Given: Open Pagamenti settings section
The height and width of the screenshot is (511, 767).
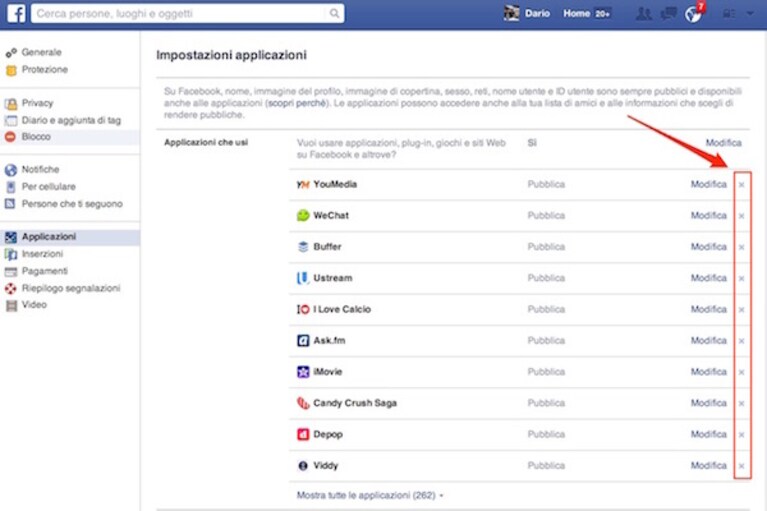Looking at the screenshot, I should [x=45, y=271].
